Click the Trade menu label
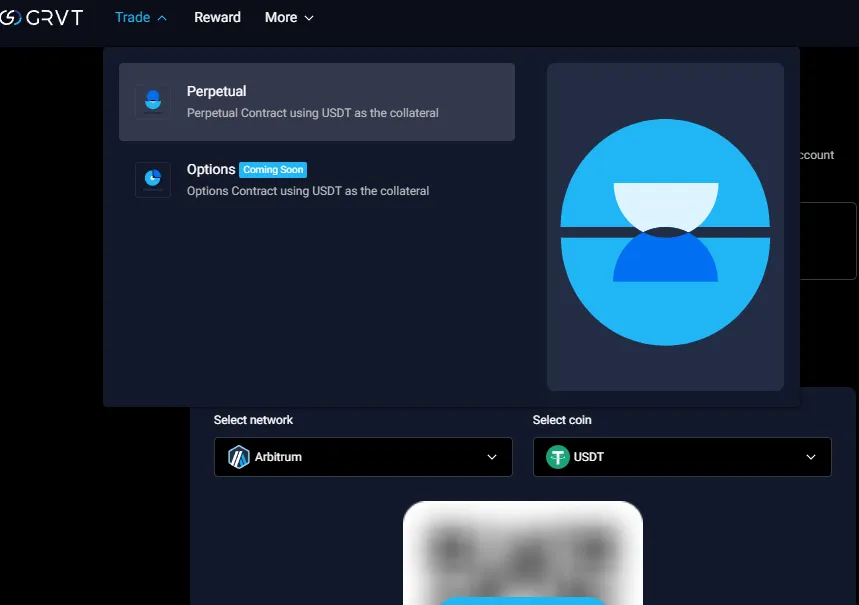The image size is (859, 605). tap(132, 17)
